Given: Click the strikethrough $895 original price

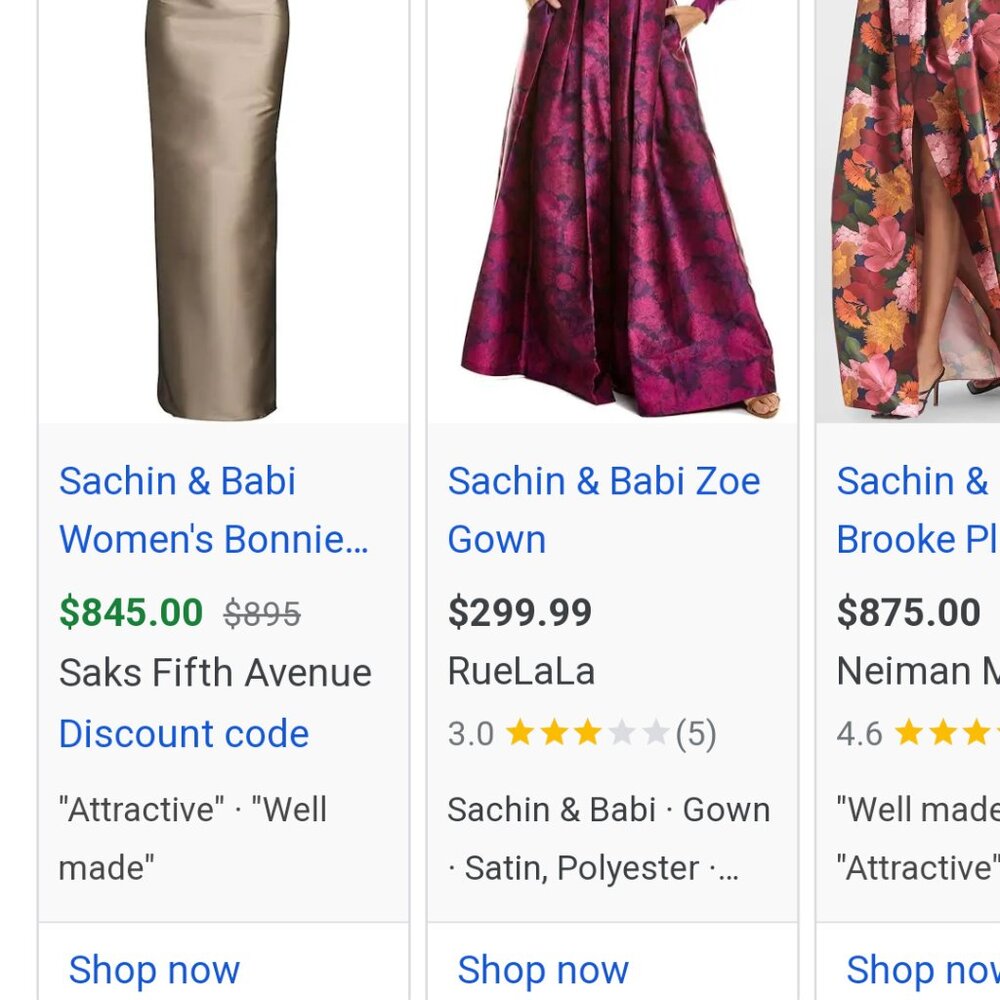Looking at the screenshot, I should point(262,611).
